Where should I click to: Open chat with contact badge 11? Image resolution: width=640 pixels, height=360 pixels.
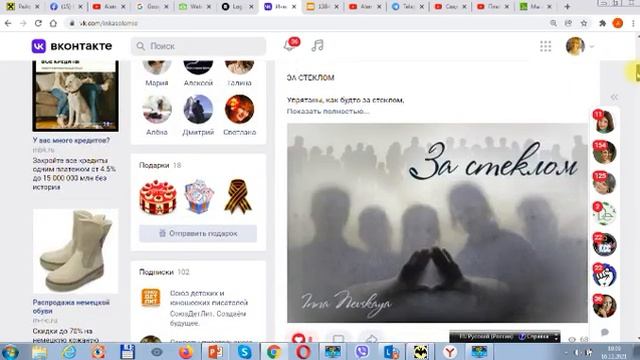(x=604, y=122)
